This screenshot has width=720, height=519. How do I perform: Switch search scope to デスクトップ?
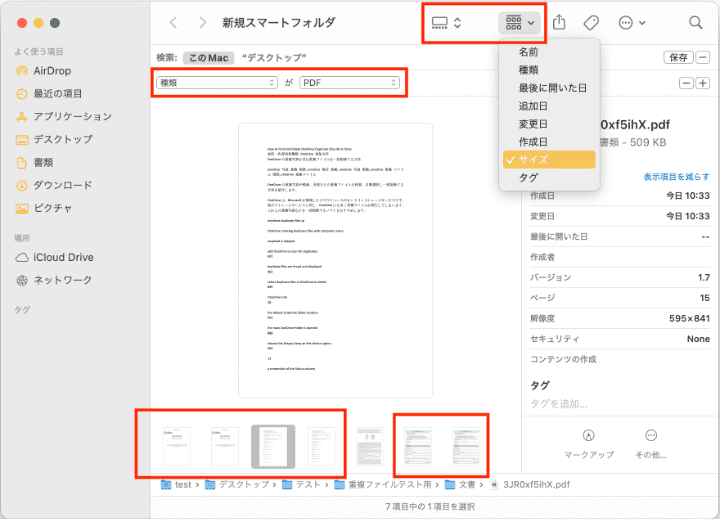coord(273,58)
